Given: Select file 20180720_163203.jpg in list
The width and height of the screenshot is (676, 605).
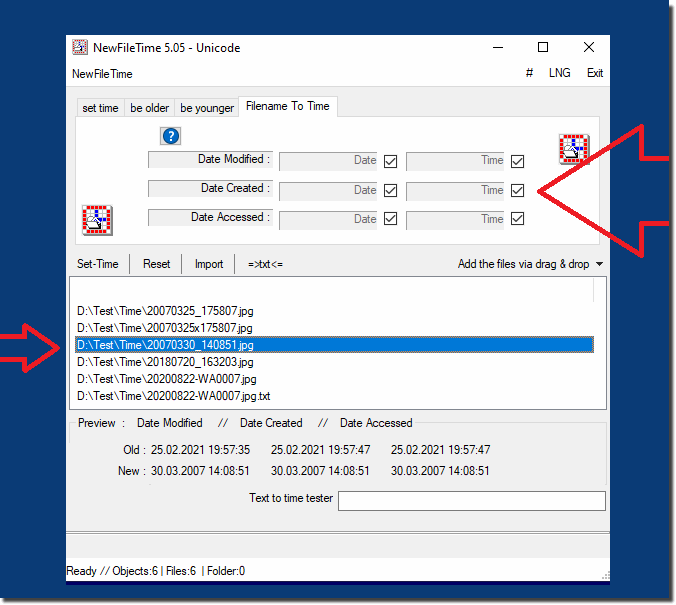Looking at the screenshot, I should [335, 362].
